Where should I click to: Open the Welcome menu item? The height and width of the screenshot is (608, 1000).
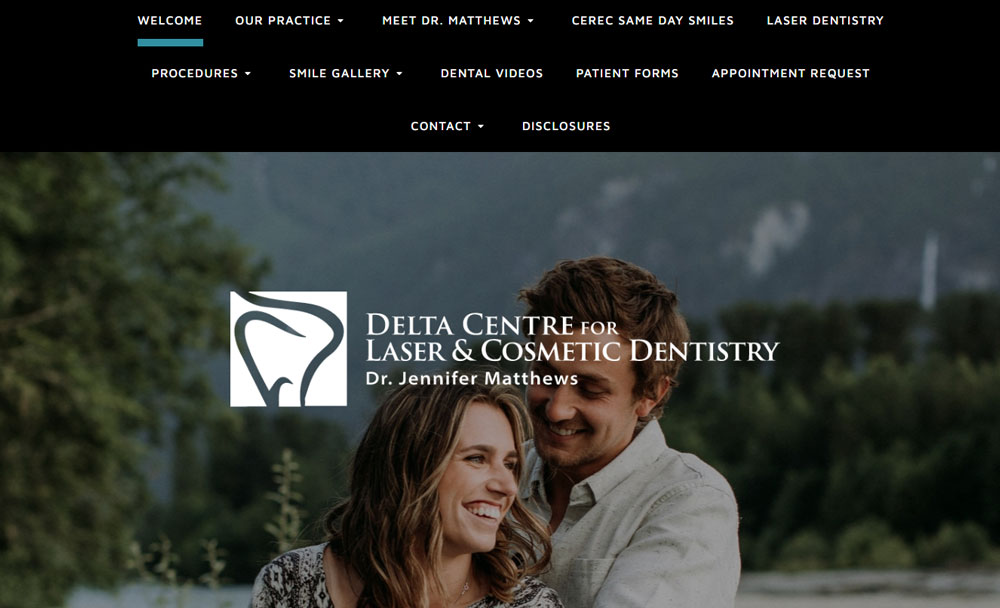pos(170,20)
